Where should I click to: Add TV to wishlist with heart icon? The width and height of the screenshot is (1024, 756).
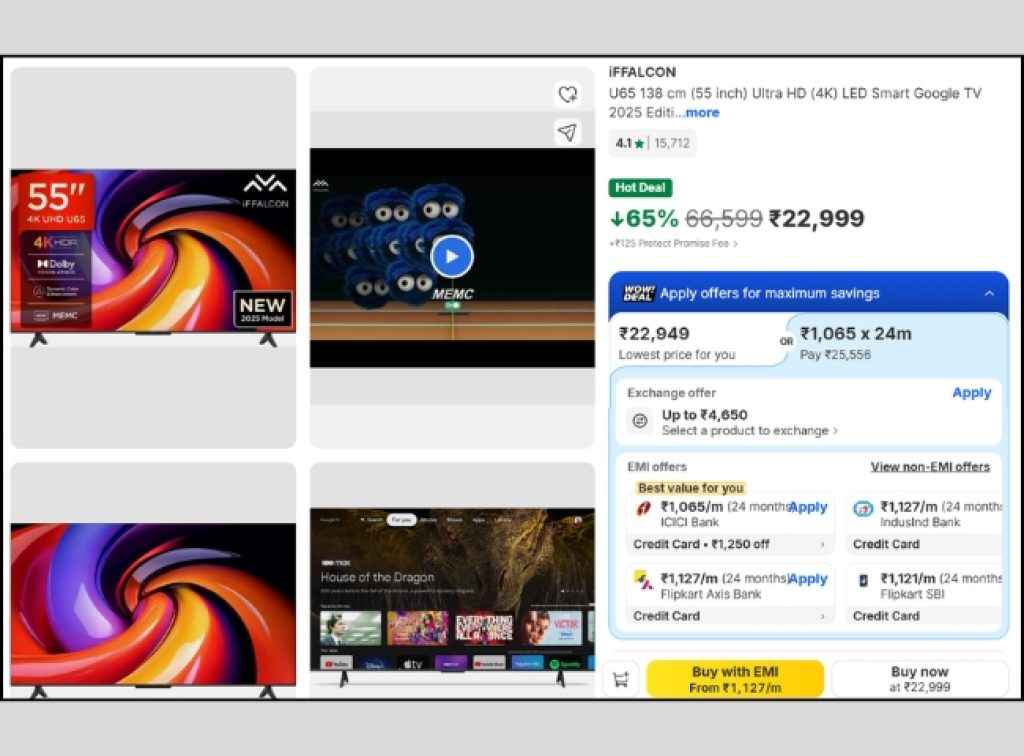point(568,95)
